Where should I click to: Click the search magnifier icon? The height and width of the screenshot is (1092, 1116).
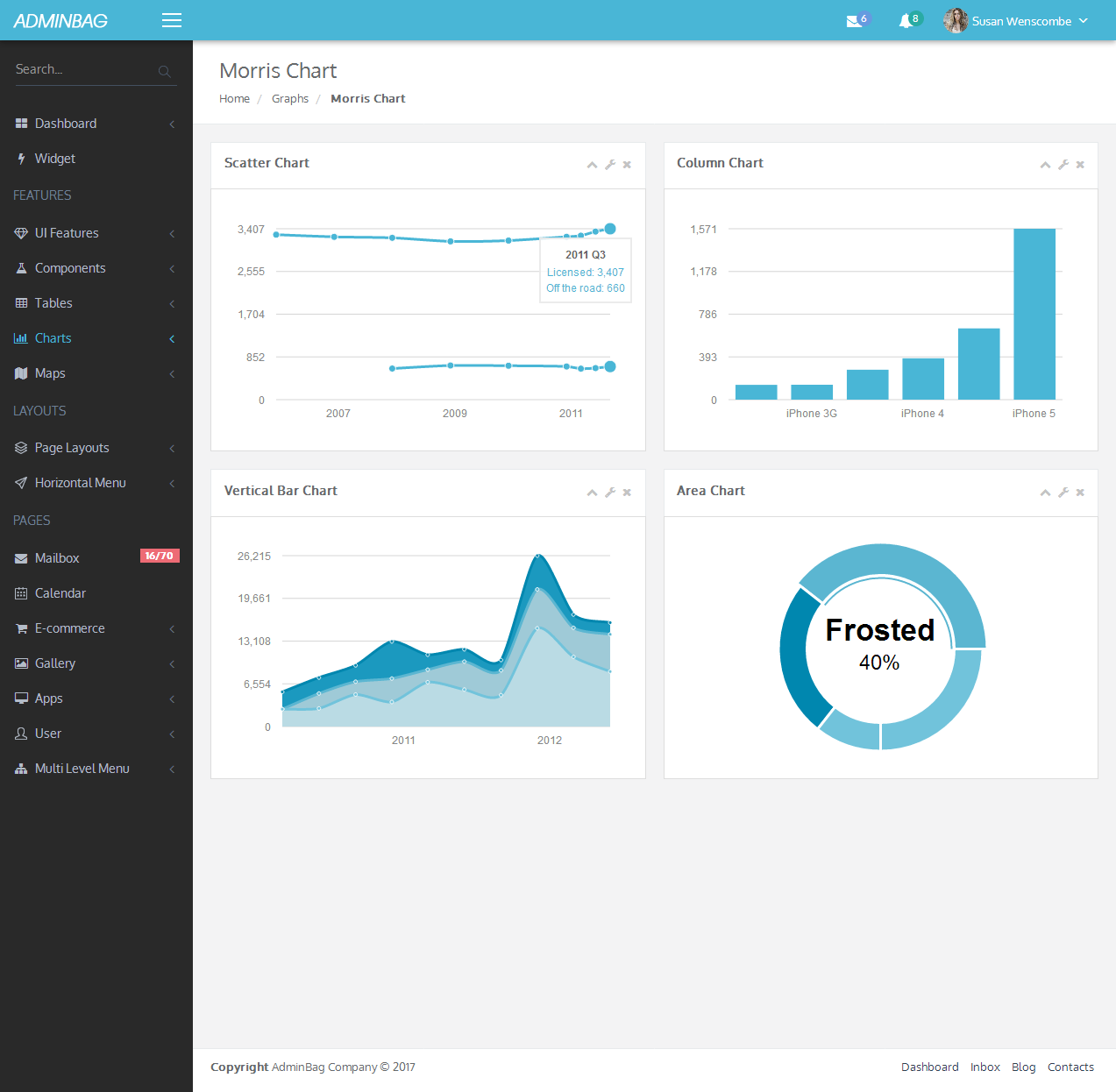[x=164, y=71]
